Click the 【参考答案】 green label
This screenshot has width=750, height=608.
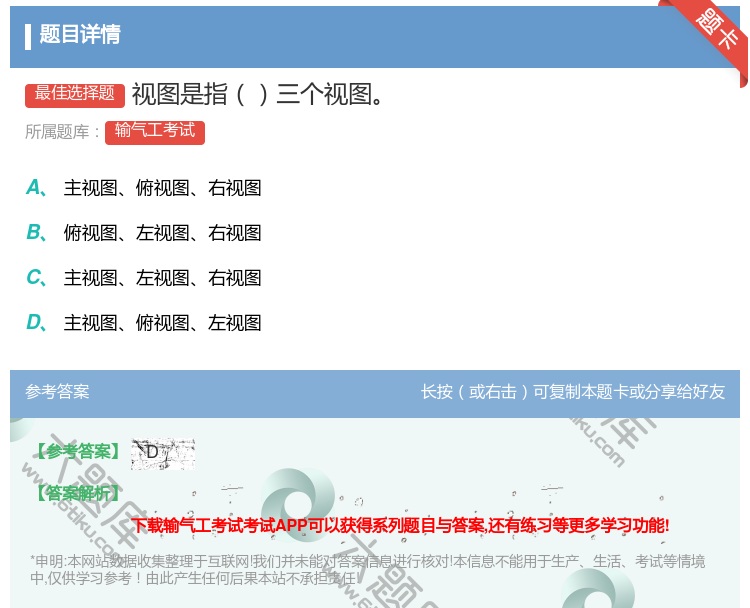[x=77, y=451]
